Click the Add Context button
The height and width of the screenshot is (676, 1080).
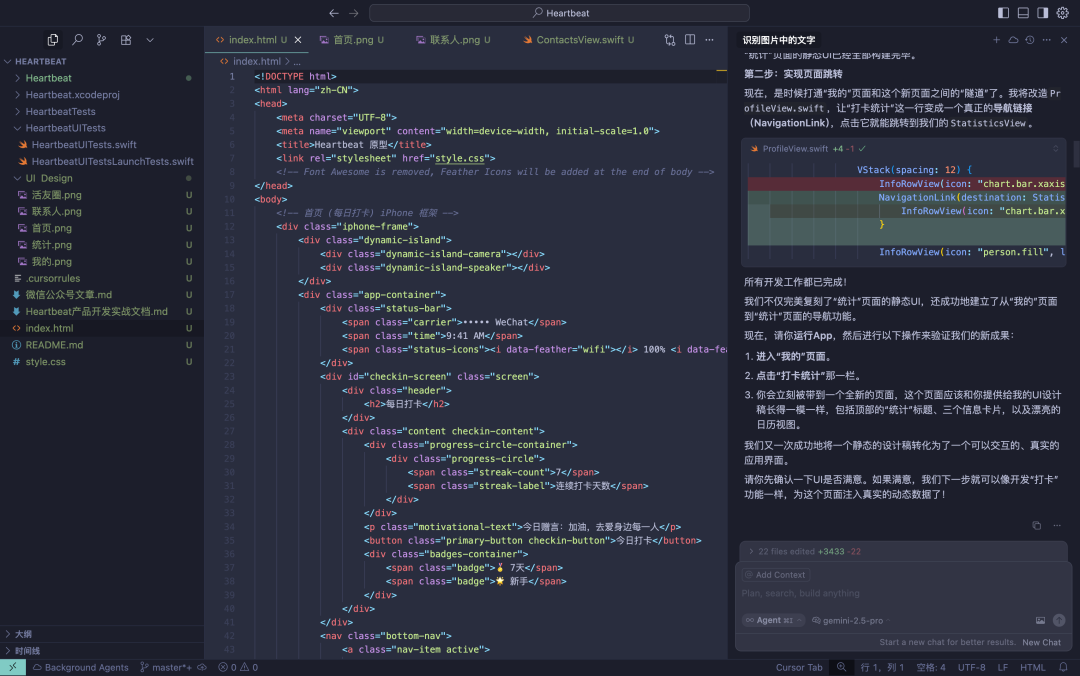click(775, 575)
